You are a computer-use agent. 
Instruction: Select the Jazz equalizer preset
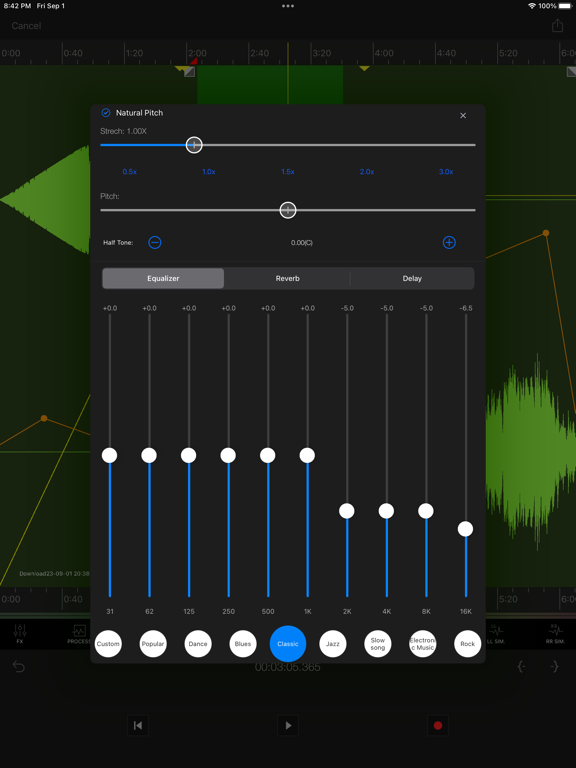pos(333,644)
